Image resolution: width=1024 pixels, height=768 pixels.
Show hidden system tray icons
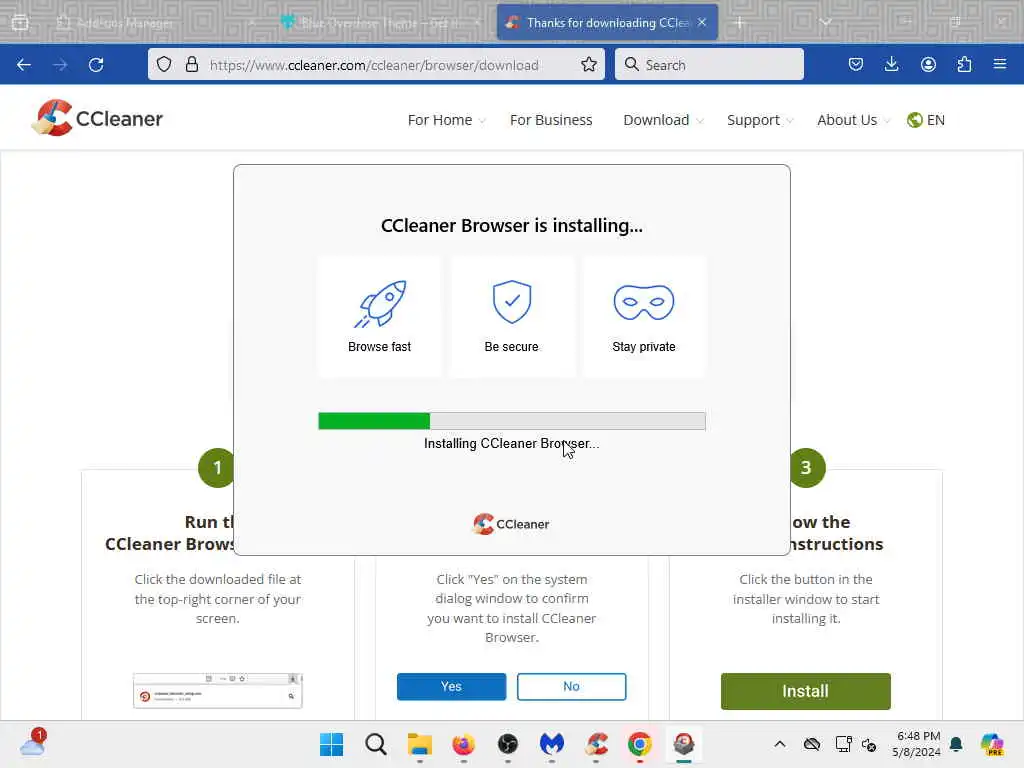pyautogui.click(x=780, y=744)
